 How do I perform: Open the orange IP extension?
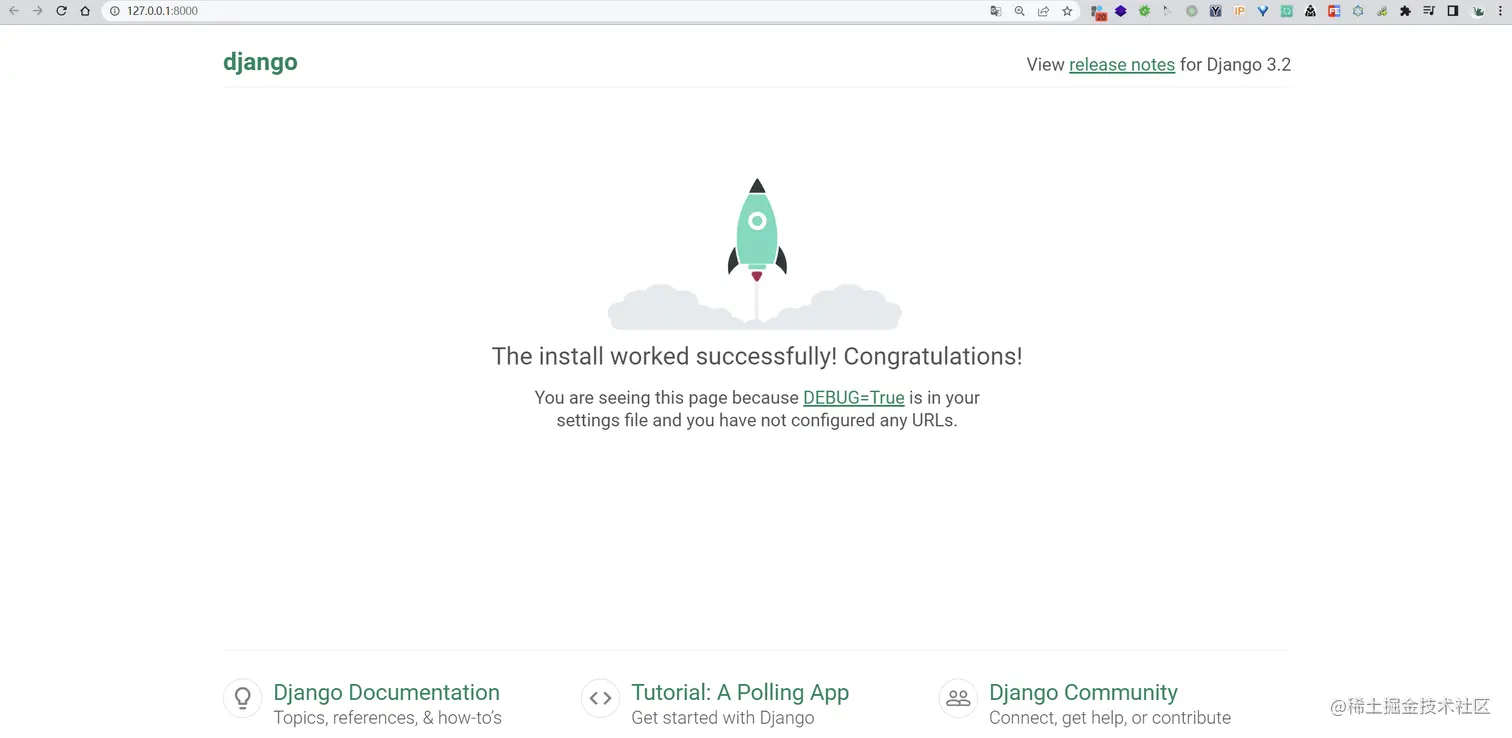coord(1239,11)
